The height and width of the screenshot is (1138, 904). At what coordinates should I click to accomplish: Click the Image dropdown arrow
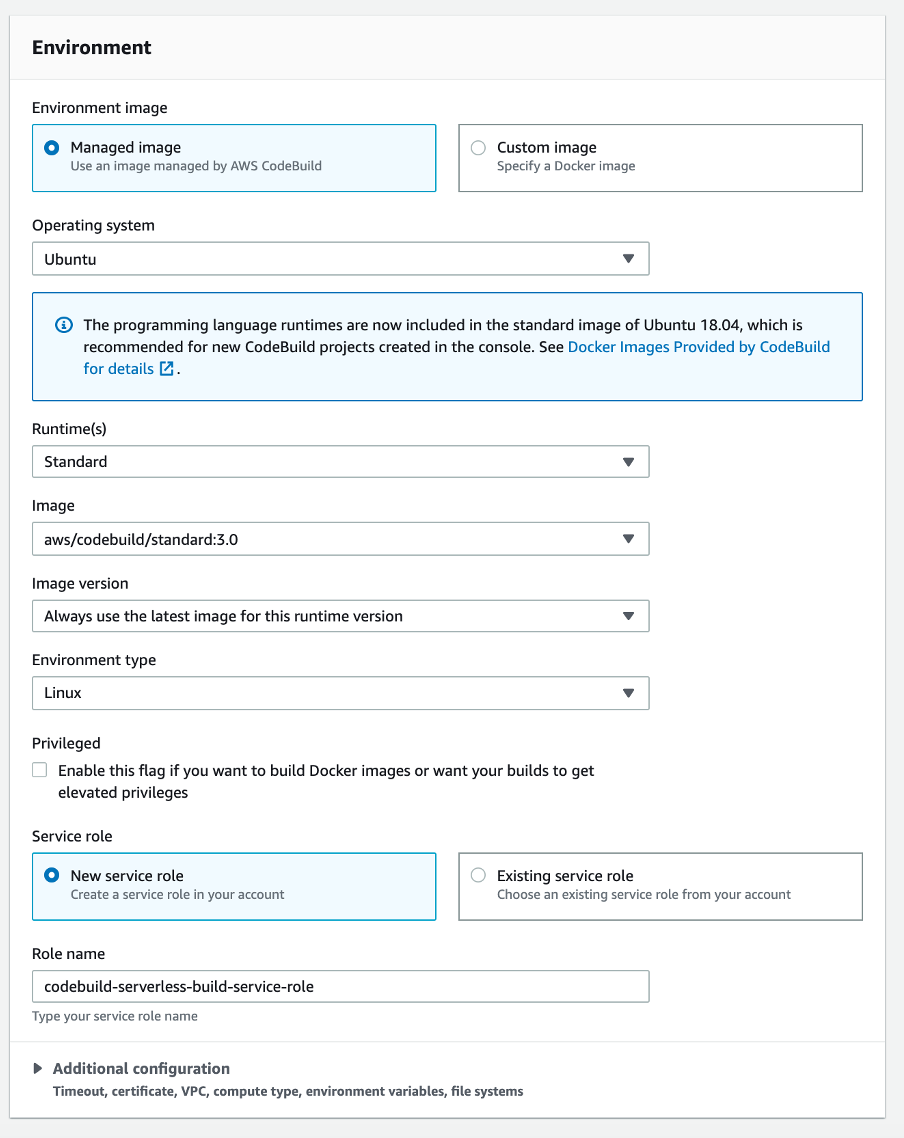[628, 539]
